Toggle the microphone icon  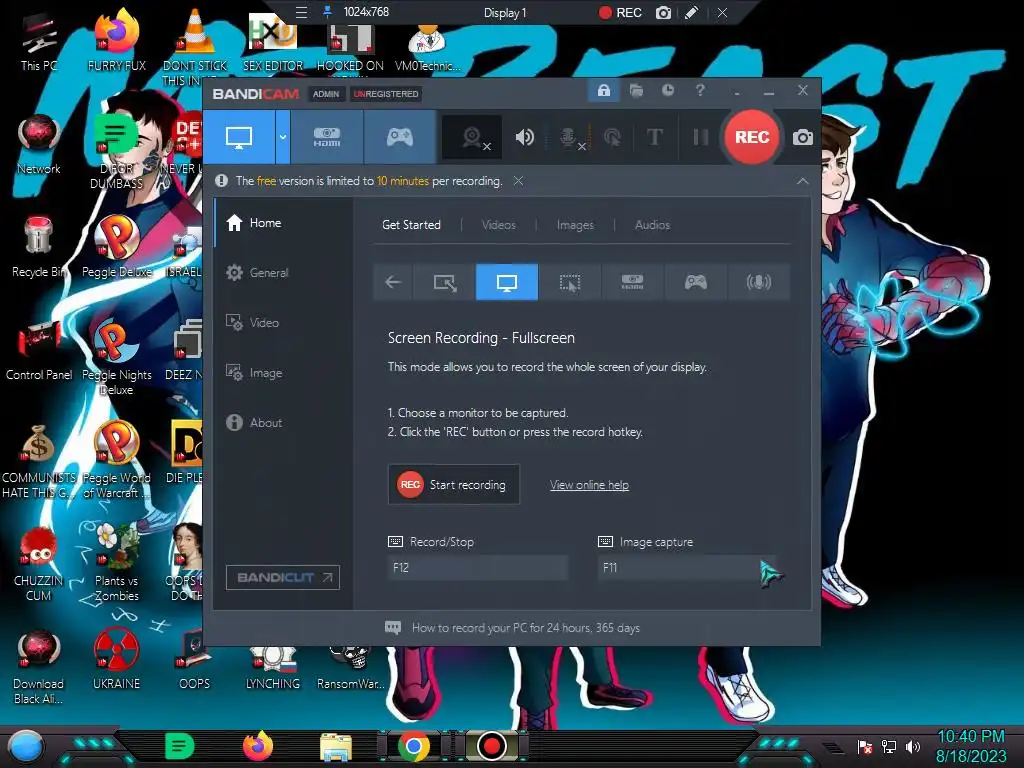point(569,137)
